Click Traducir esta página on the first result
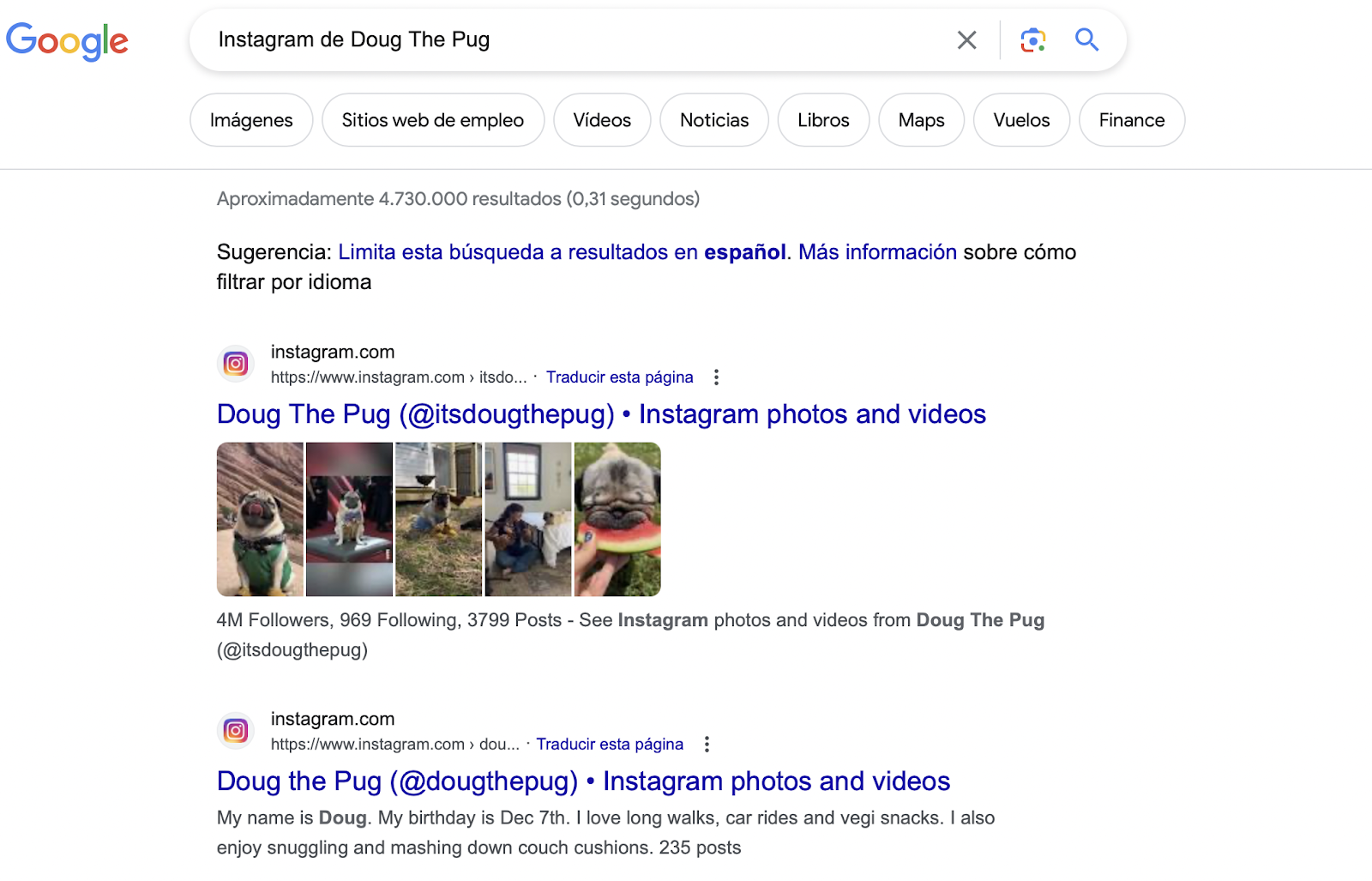The height and width of the screenshot is (881, 1372). [x=620, y=377]
